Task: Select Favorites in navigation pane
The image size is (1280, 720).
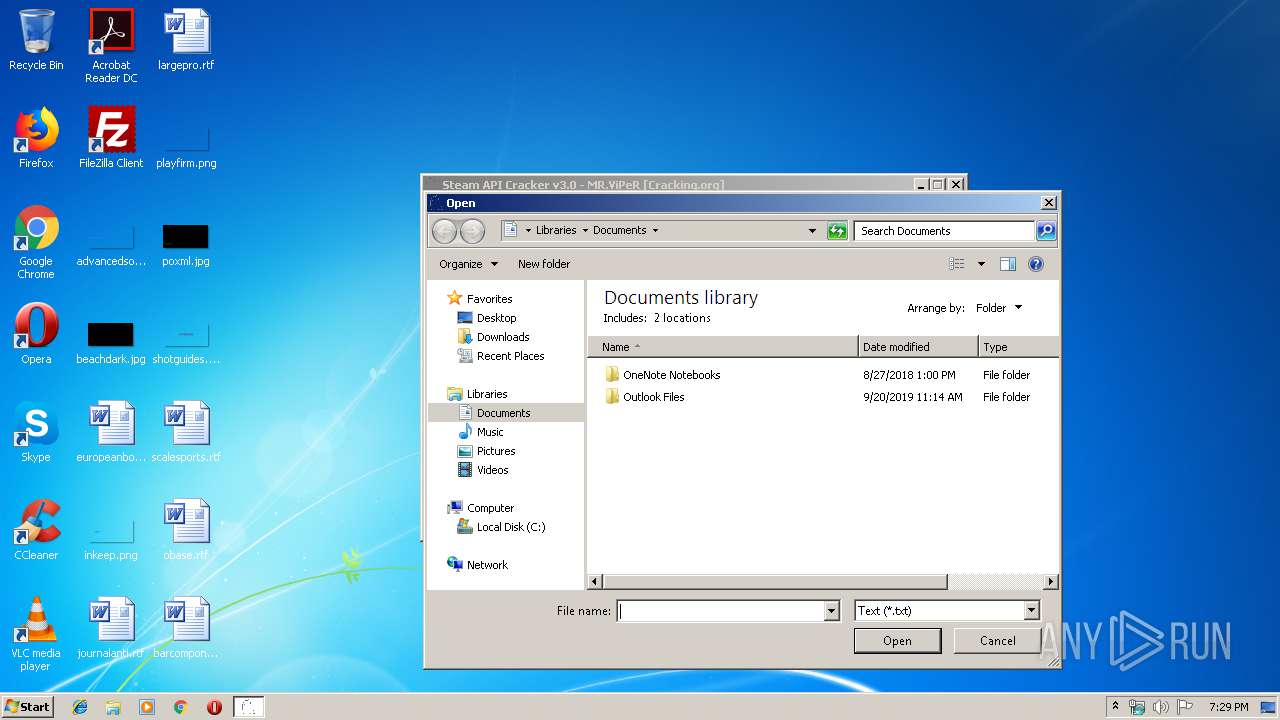Action: [x=480, y=299]
